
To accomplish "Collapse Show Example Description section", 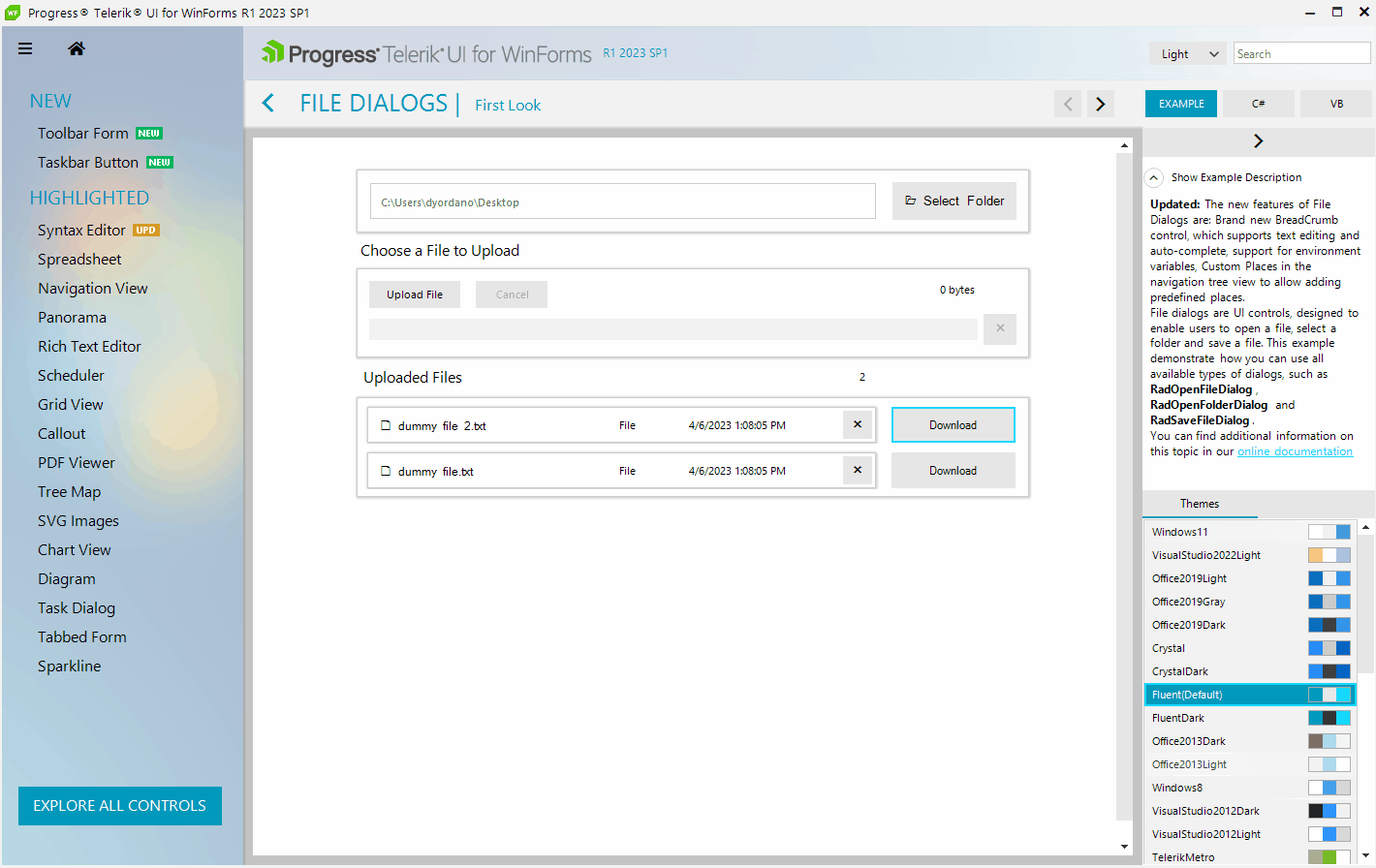I will click(x=1154, y=178).
